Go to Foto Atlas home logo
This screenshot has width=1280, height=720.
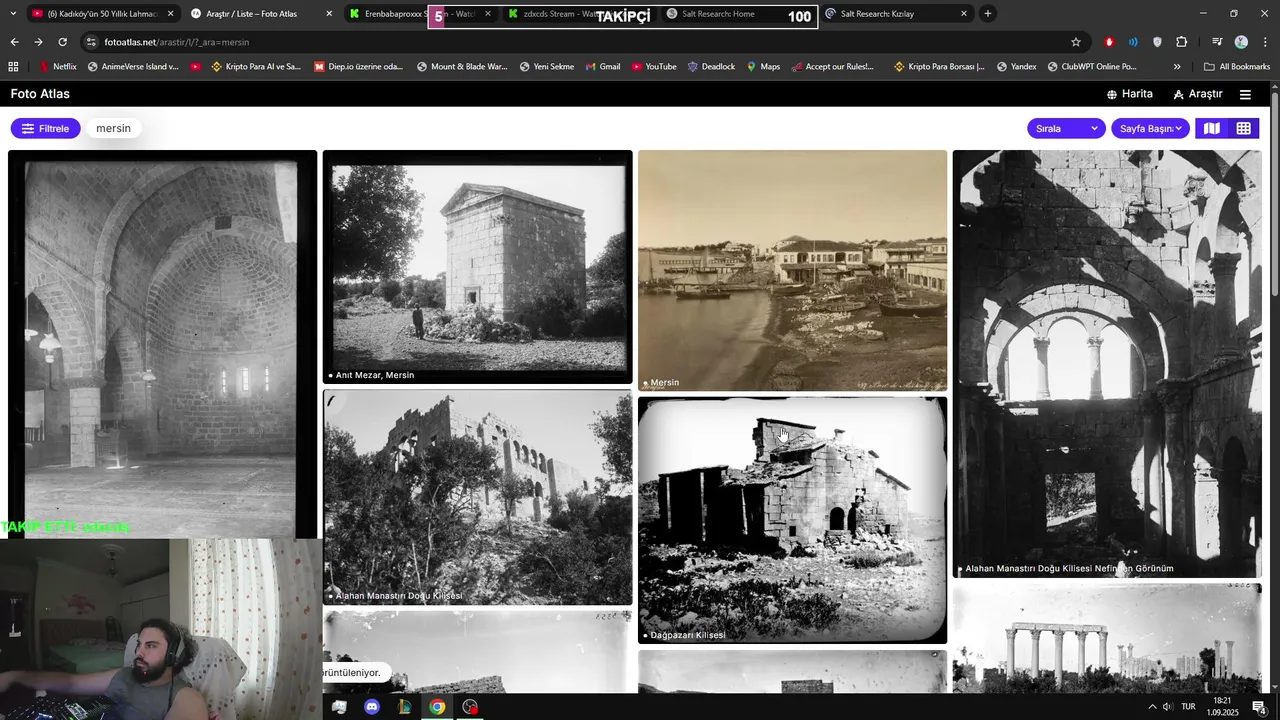pos(40,94)
